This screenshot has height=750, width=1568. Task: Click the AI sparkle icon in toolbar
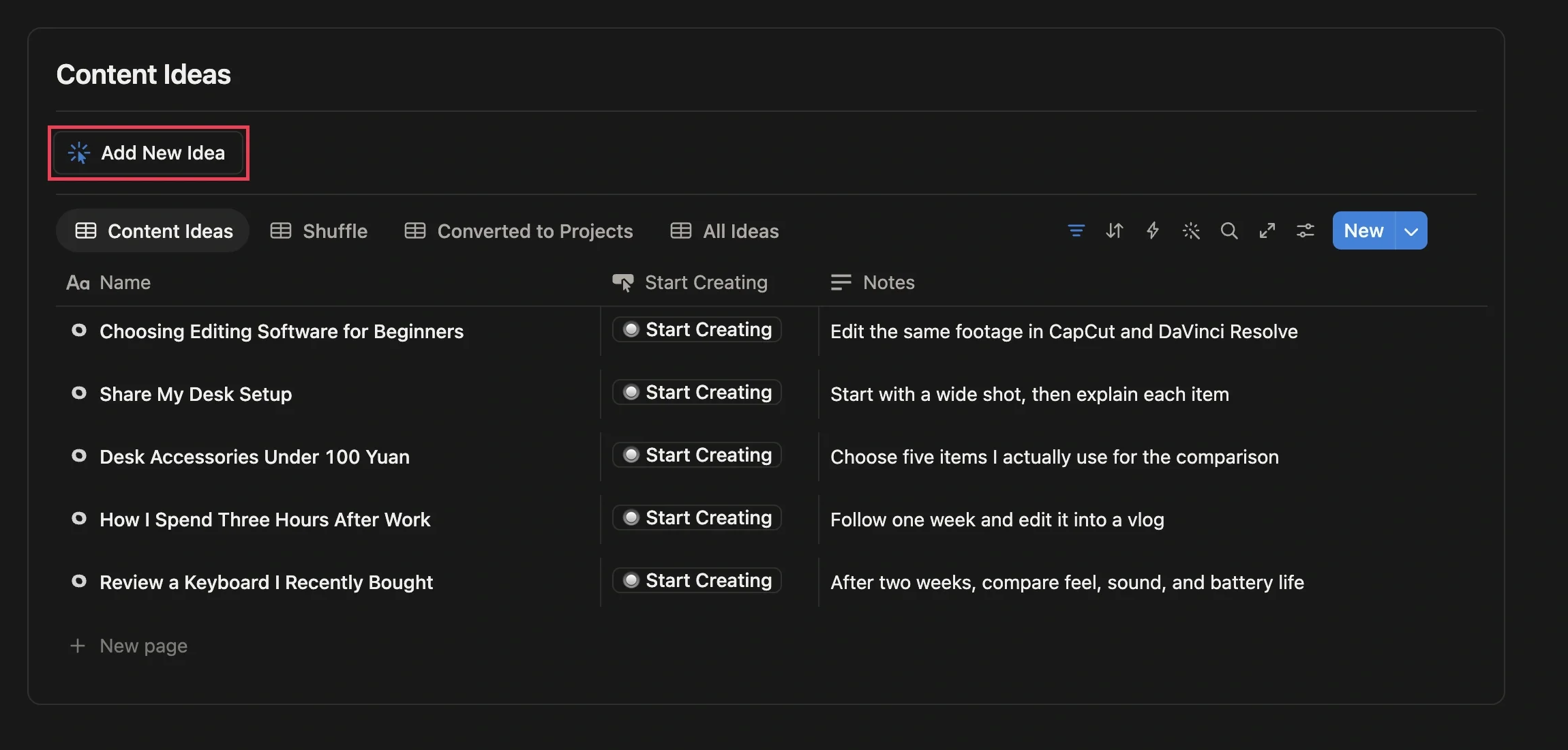coord(1190,231)
